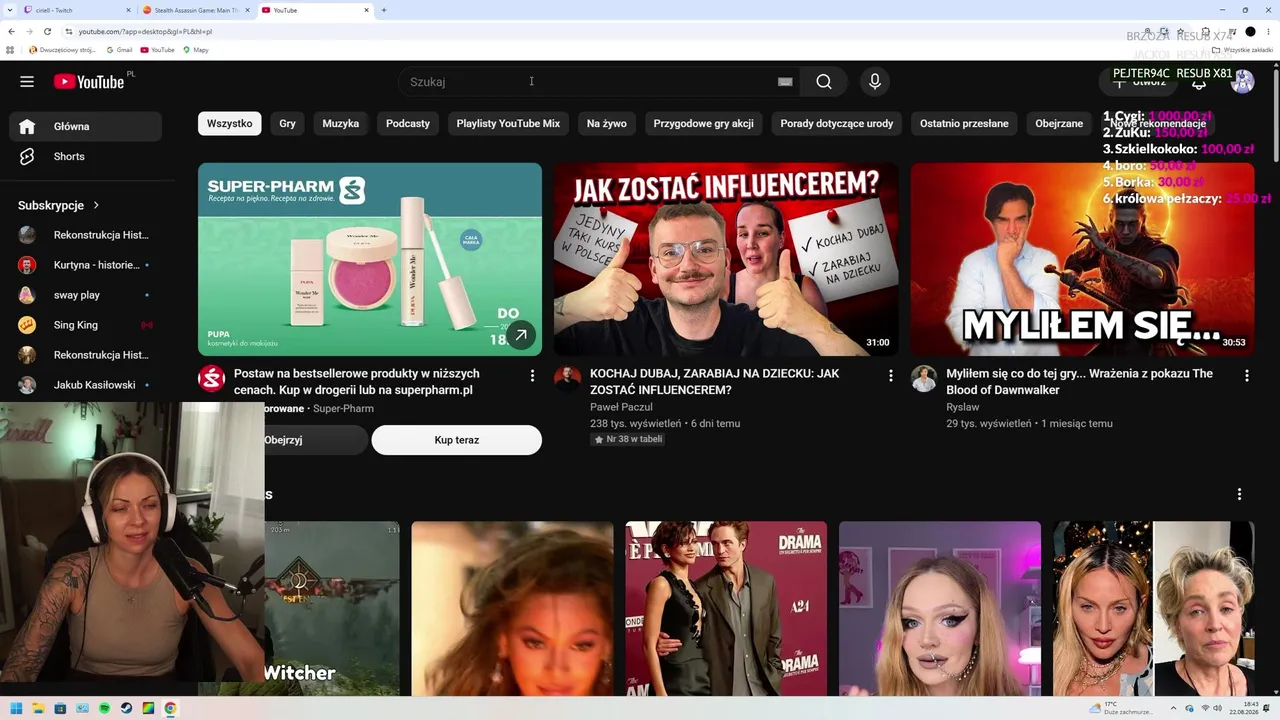Select the Na żywo filter chip
The height and width of the screenshot is (720, 1280).
pos(607,123)
